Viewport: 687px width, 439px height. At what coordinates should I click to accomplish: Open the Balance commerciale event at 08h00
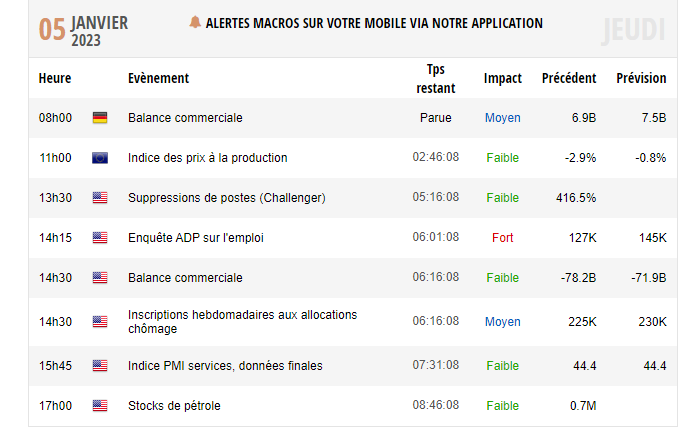pos(185,118)
